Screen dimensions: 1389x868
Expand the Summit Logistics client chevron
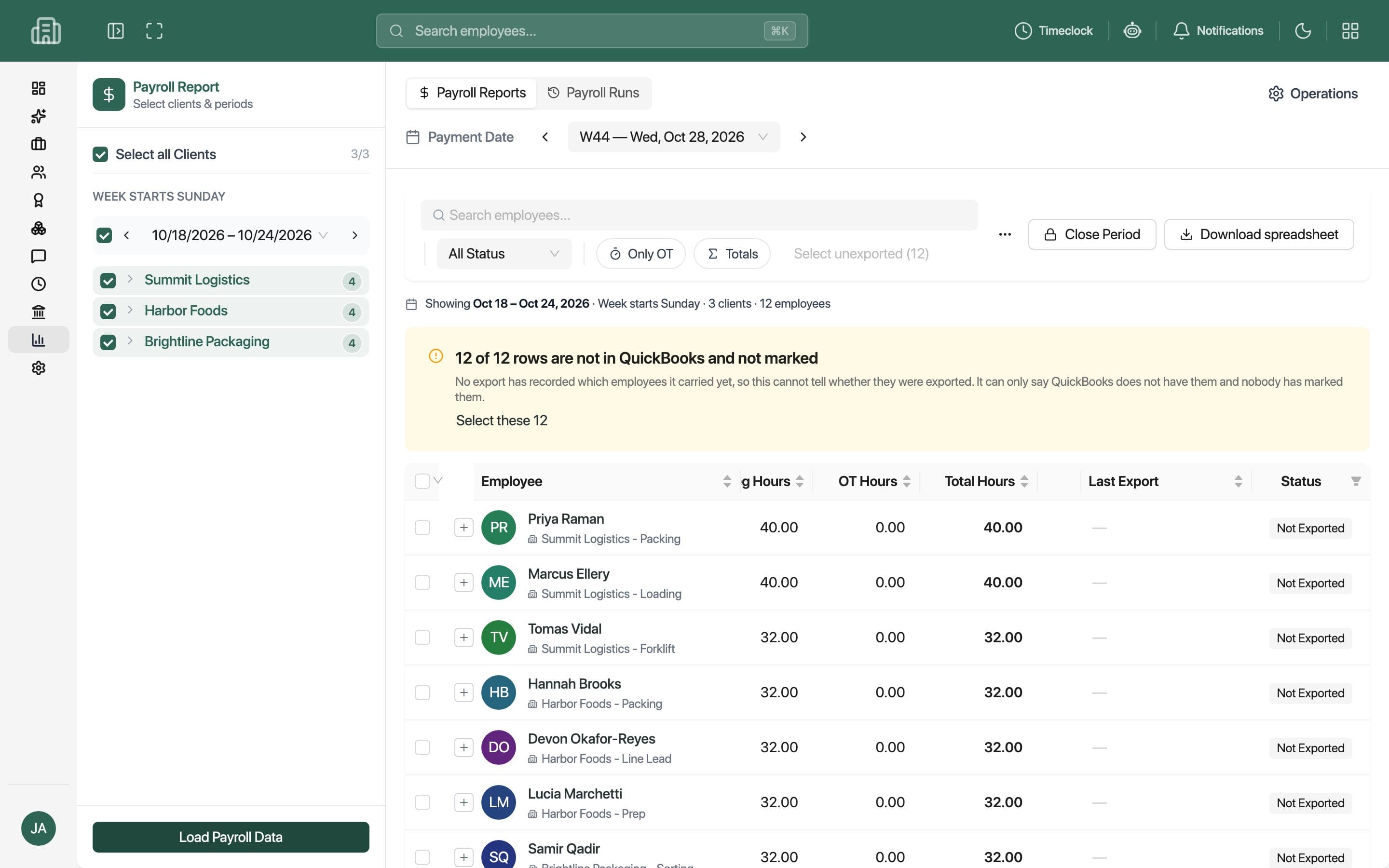(x=130, y=279)
